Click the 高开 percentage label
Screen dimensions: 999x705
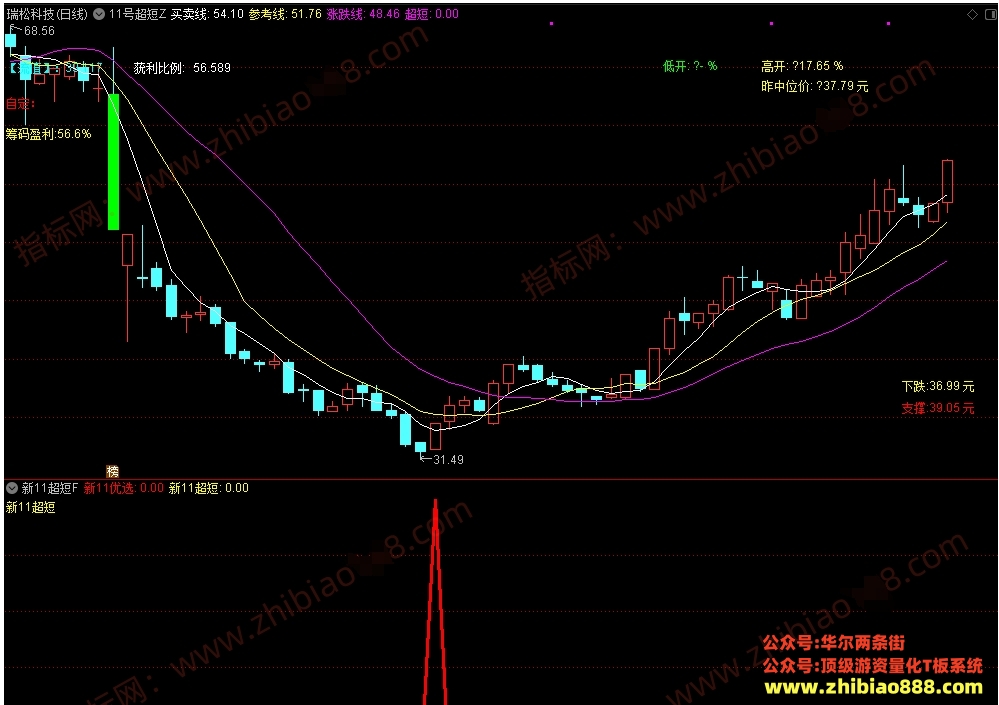click(802, 66)
